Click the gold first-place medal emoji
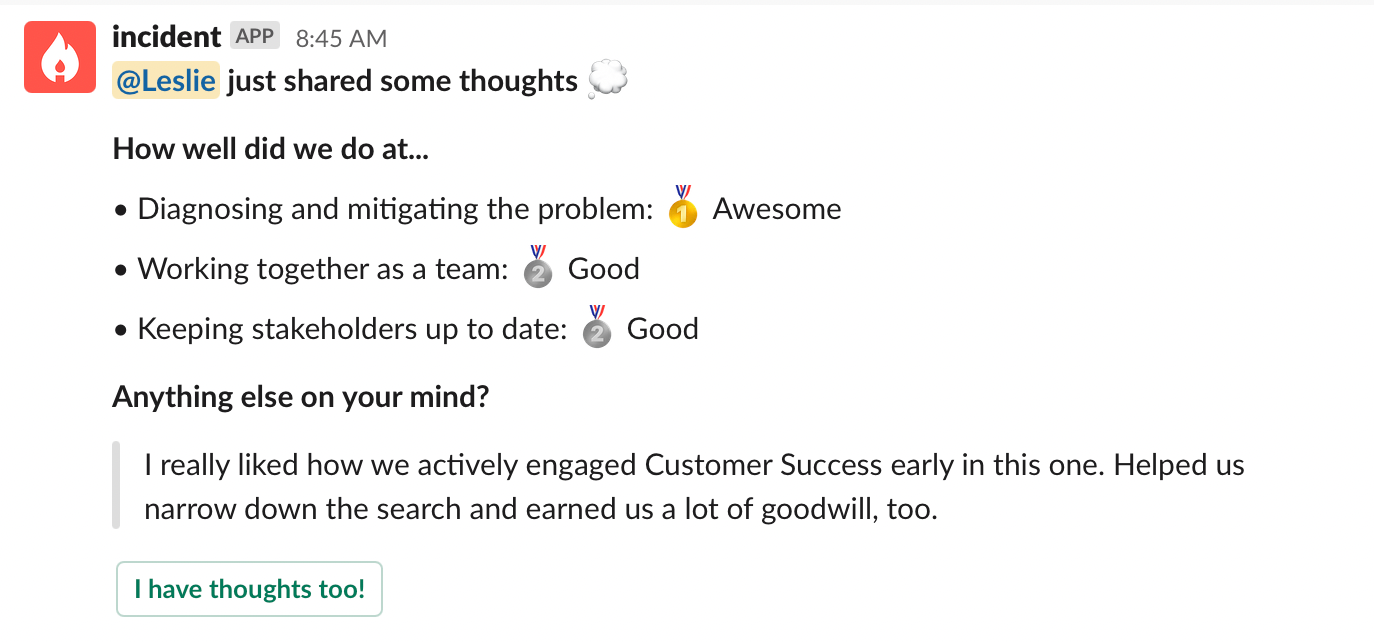Image resolution: width=1374 pixels, height=642 pixels. coord(682,206)
